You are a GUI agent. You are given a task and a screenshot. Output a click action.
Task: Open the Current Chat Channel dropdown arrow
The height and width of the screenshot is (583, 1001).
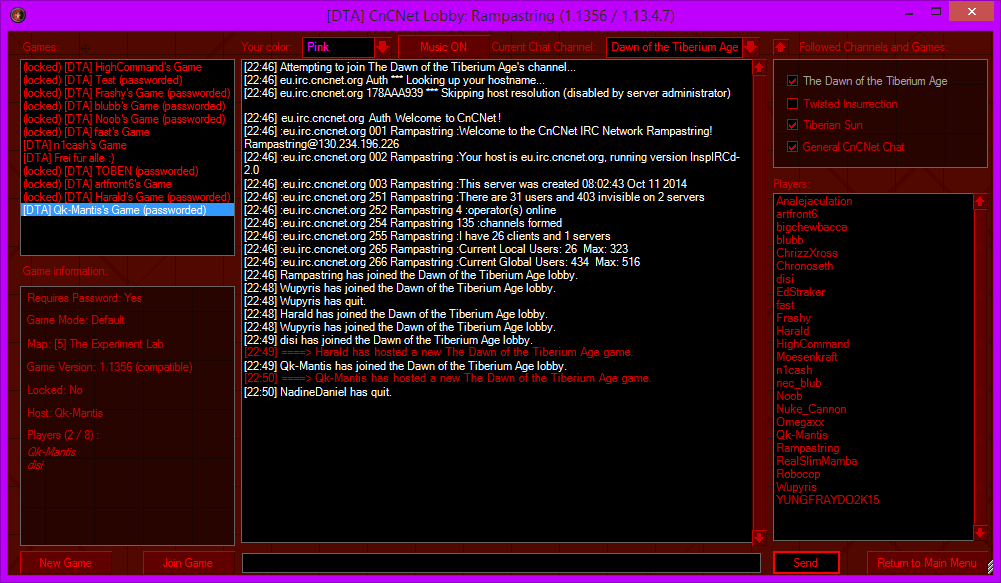tap(751, 47)
